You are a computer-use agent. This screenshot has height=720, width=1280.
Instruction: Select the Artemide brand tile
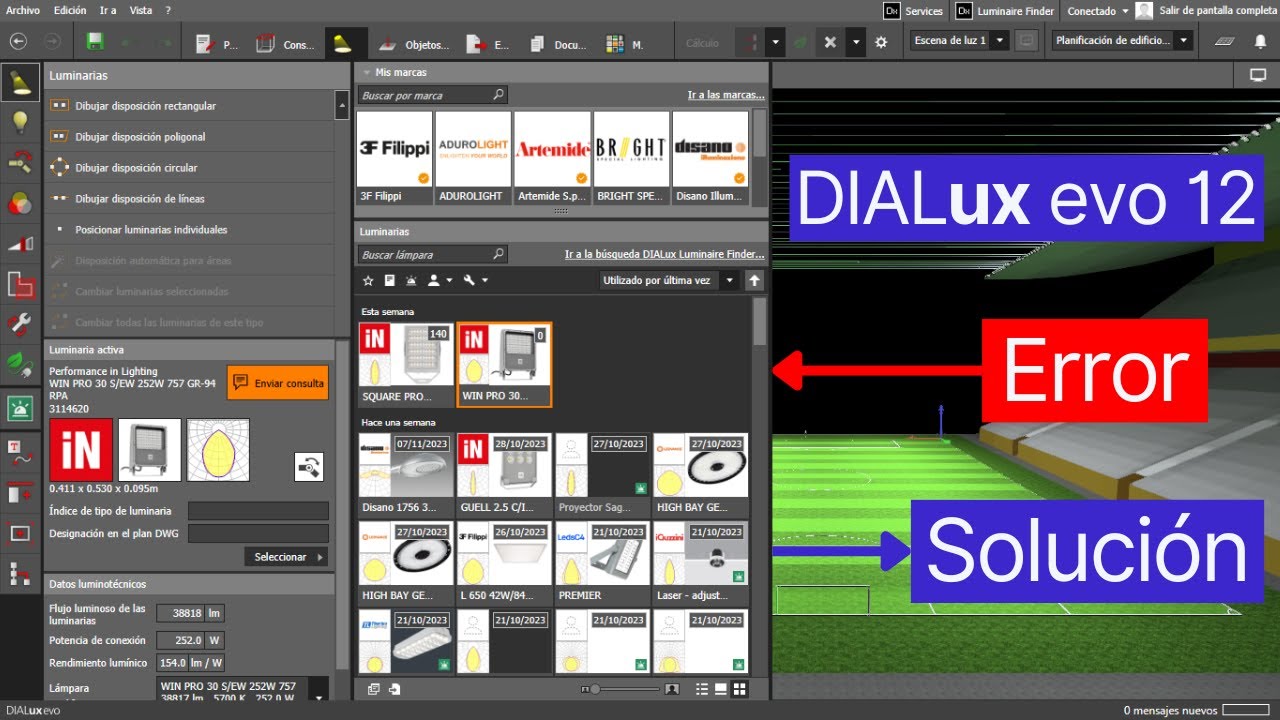552,157
